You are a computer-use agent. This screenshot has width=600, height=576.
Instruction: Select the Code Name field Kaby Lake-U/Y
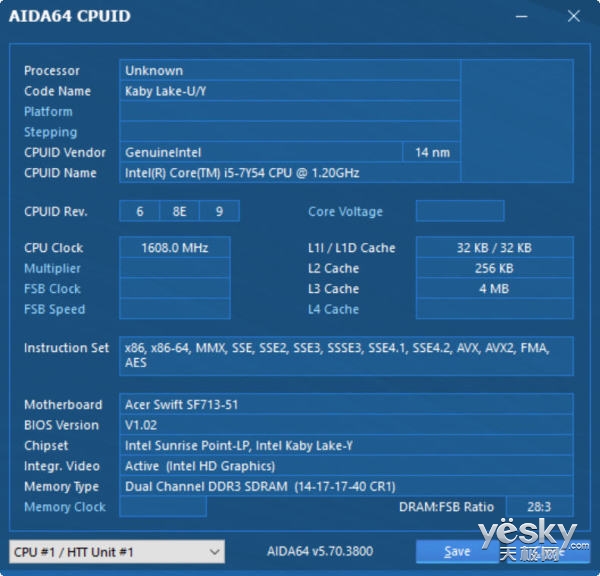[290, 91]
